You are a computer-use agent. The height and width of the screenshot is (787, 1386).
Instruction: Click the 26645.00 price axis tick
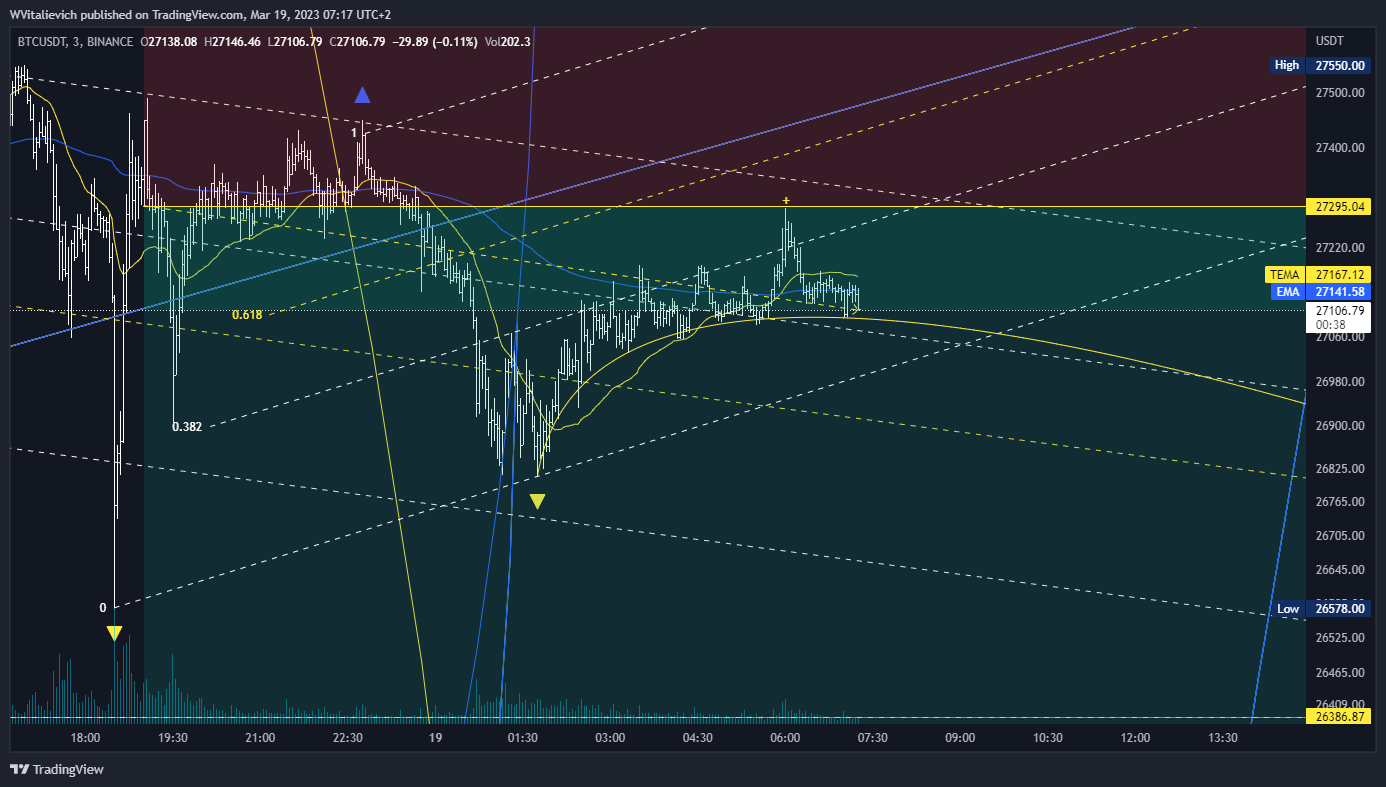pyautogui.click(x=1340, y=570)
